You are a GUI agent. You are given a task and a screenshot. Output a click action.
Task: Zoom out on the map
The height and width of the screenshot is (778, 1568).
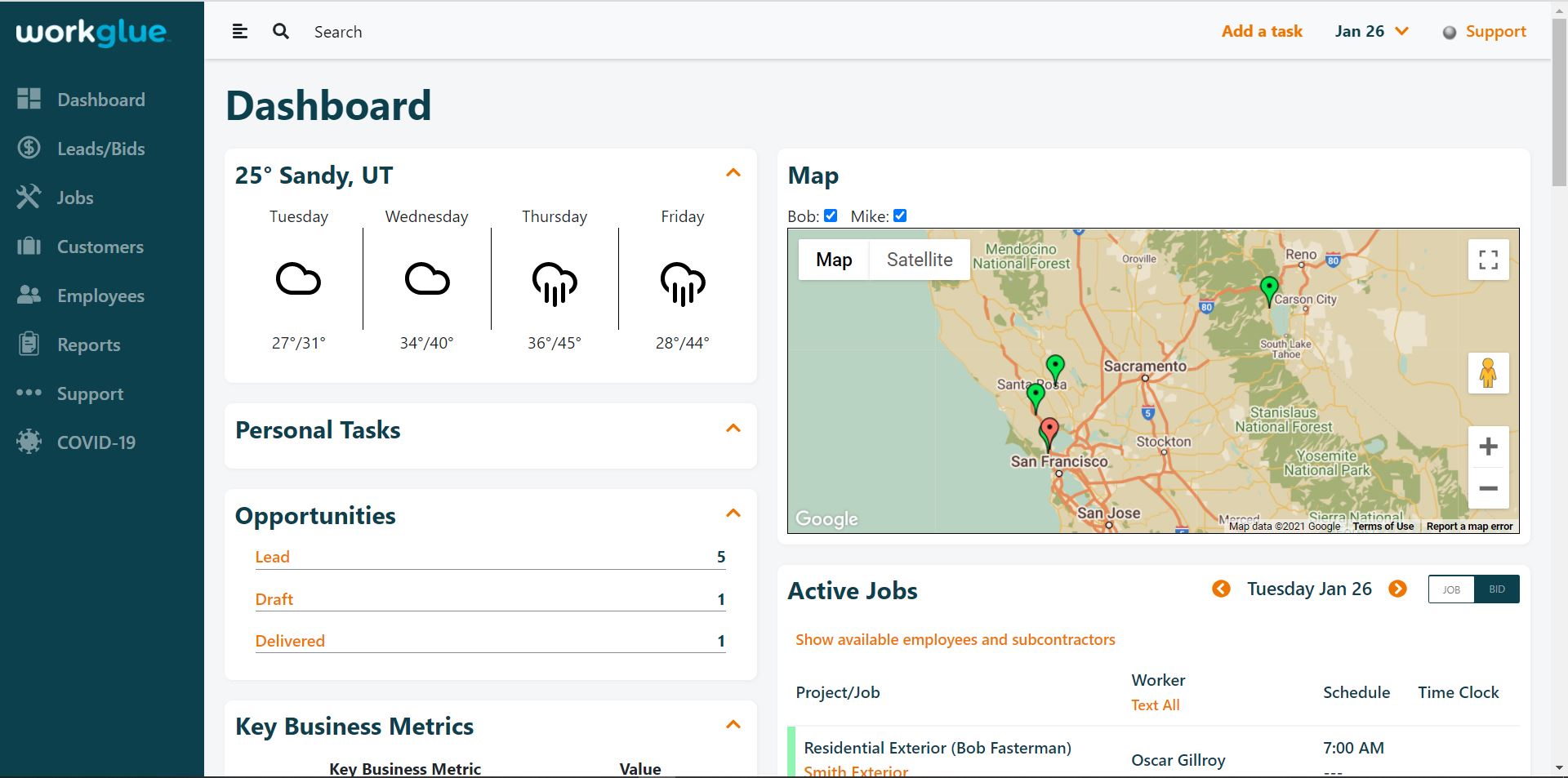click(1488, 489)
